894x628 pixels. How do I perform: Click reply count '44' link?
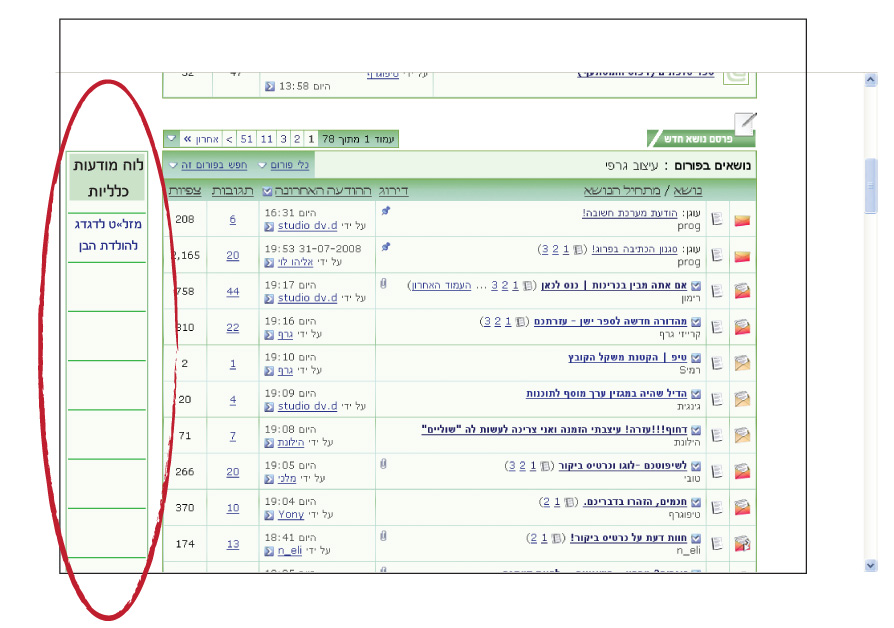[233, 291]
